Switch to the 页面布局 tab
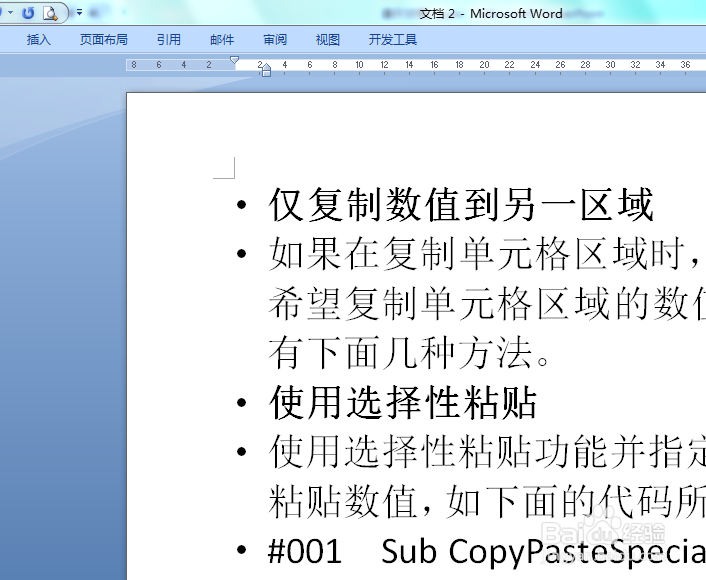 pos(104,40)
